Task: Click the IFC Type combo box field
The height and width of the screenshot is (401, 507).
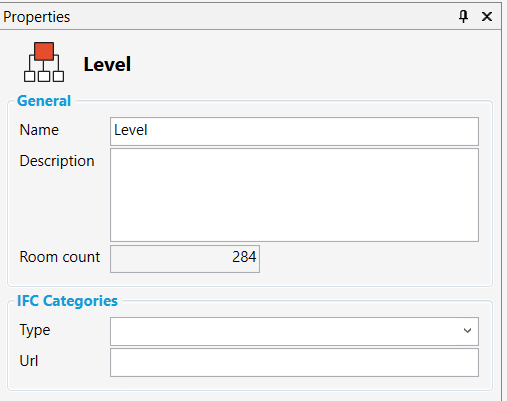Action: click(x=294, y=331)
